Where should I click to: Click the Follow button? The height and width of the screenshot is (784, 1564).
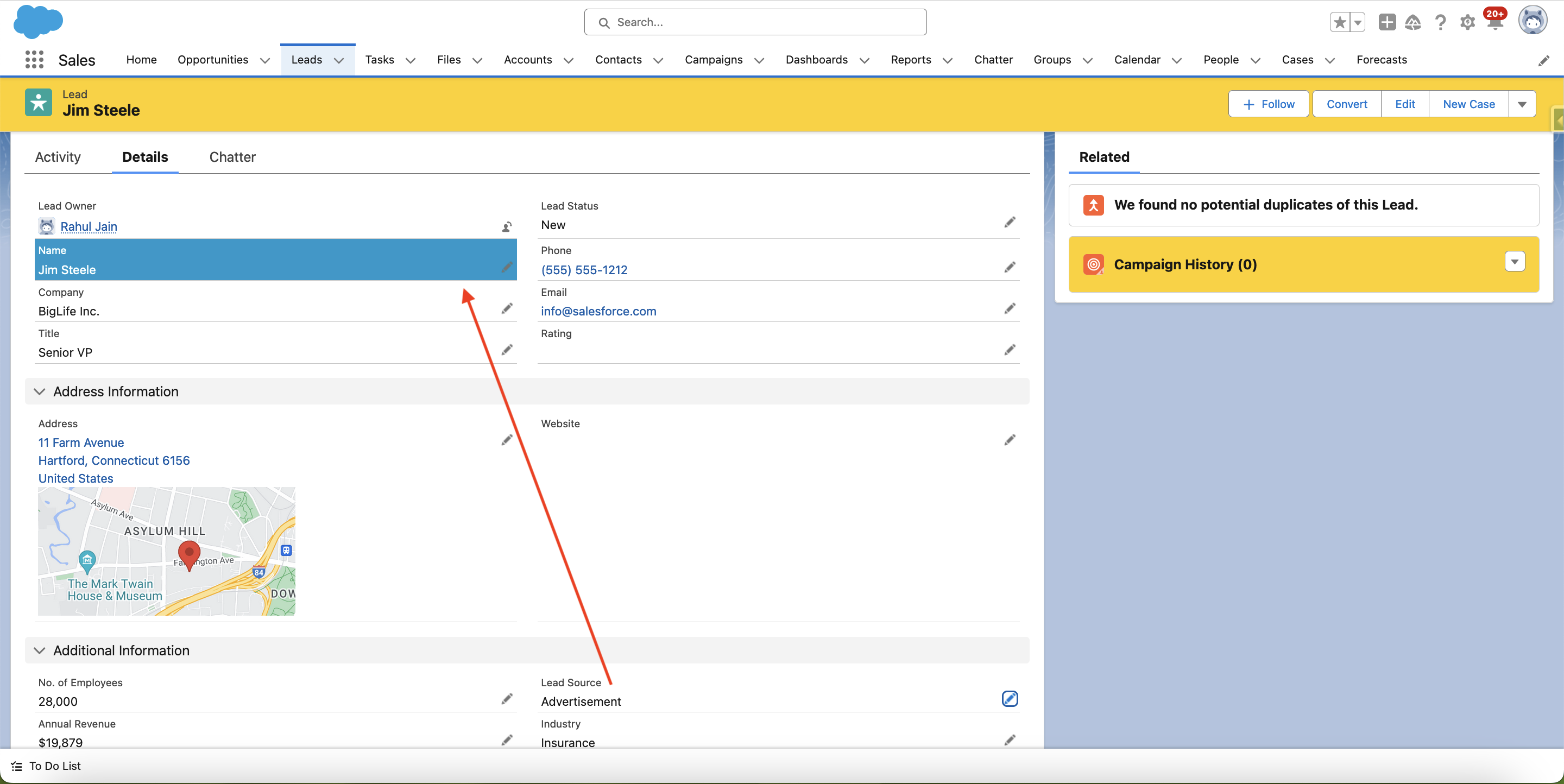point(1269,104)
